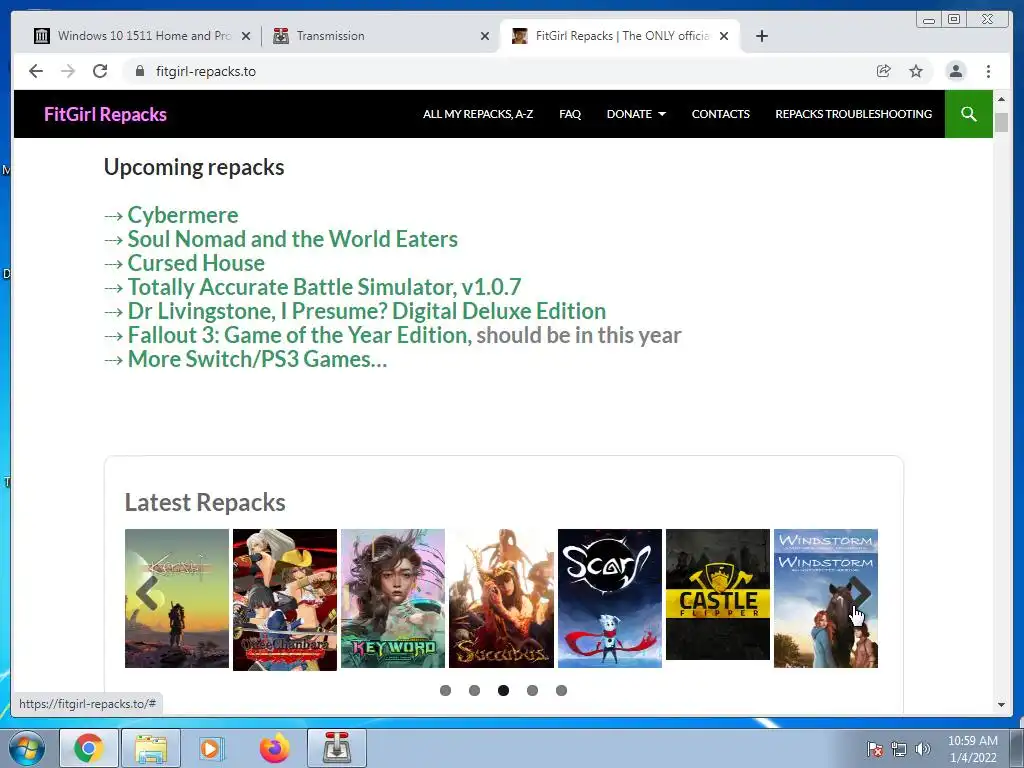This screenshot has height=768, width=1024.
Task: Open the FAQ menu item
Action: (570, 114)
